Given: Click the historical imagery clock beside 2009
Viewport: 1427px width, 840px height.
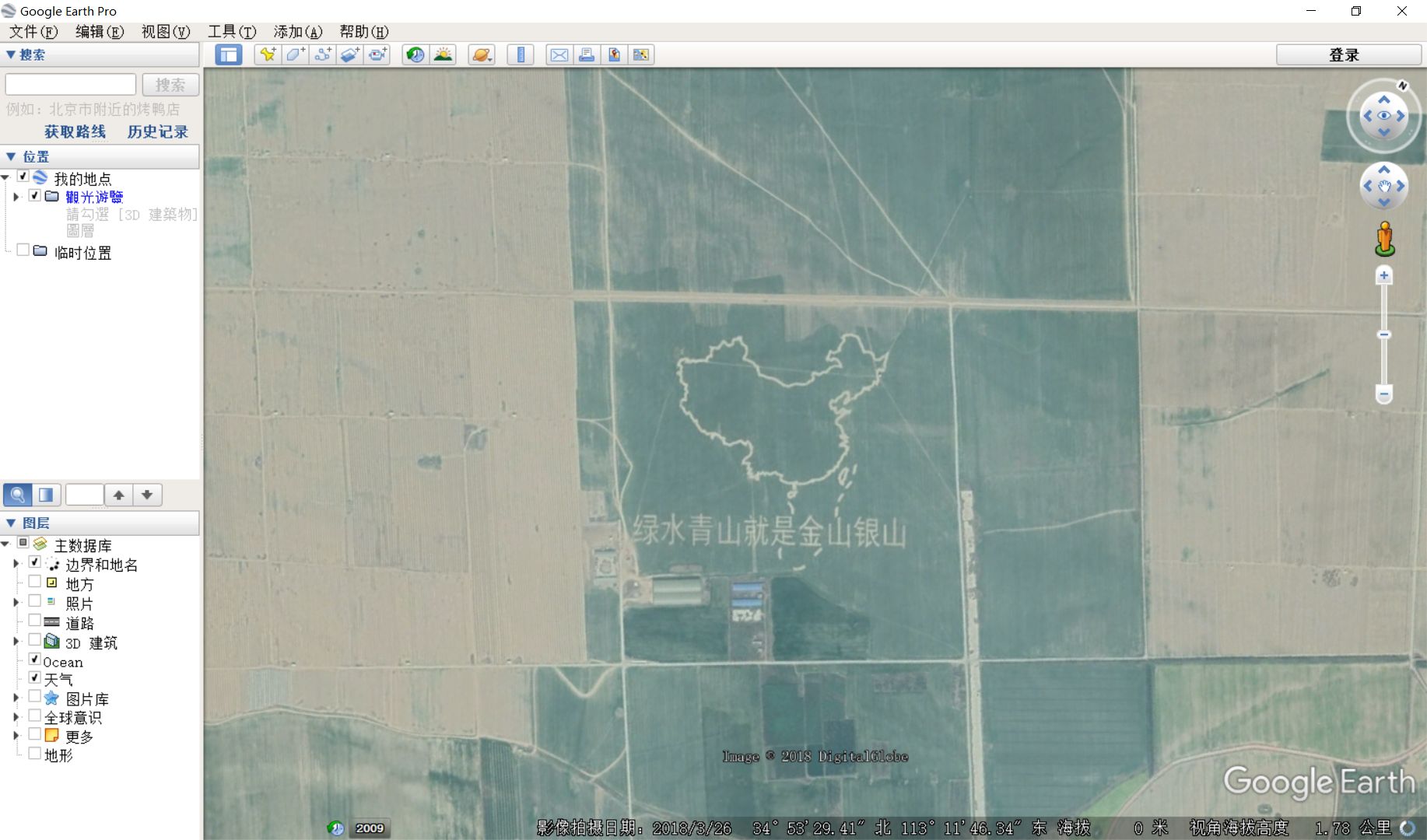Looking at the screenshot, I should [335, 828].
